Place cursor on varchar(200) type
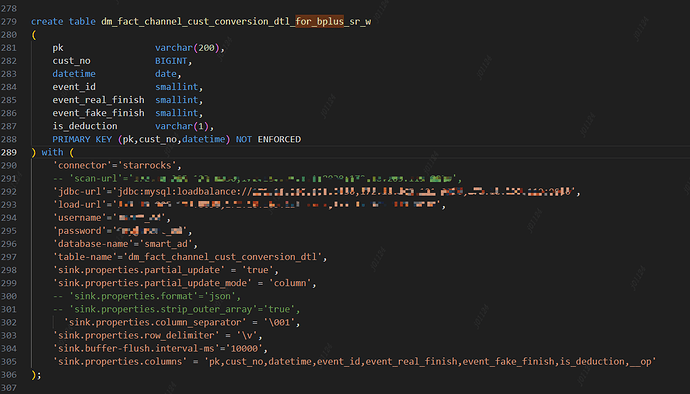Viewport: 690px width, 394px height. tap(187, 48)
